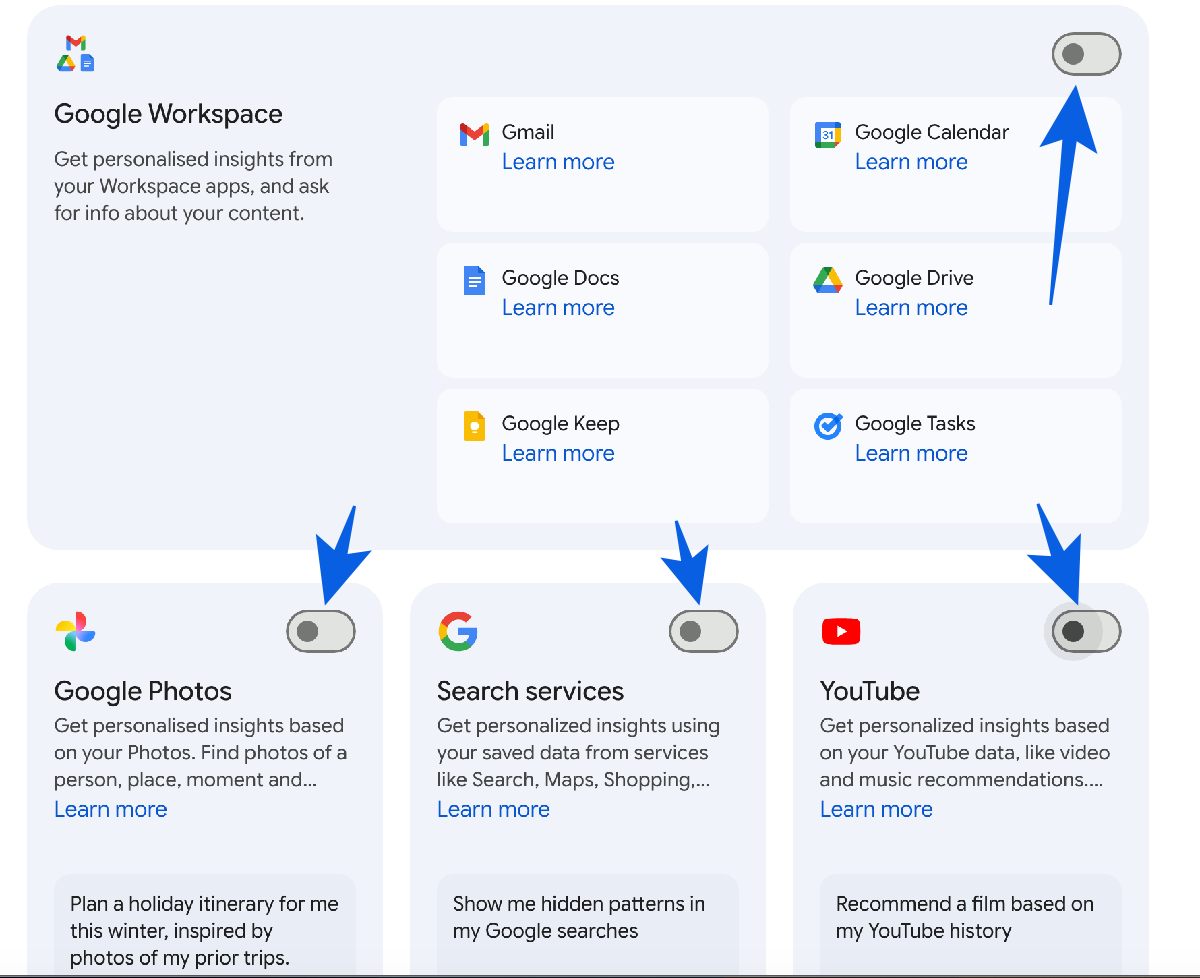This screenshot has width=1200, height=978.
Task: Click the Search services description paragraph
Action: (578, 753)
